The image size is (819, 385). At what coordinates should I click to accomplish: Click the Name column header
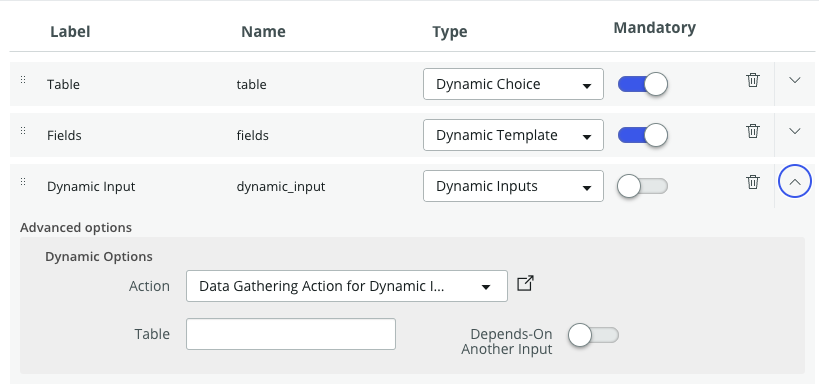(x=263, y=32)
